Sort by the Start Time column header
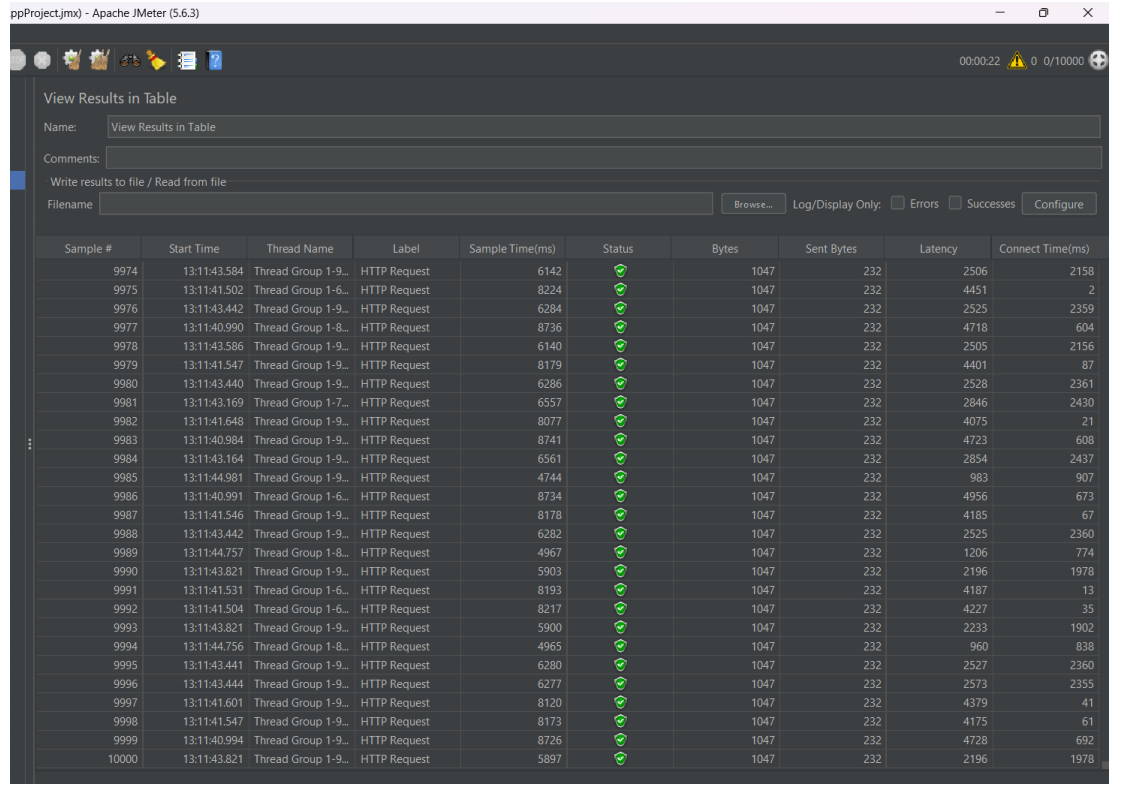 pos(194,248)
